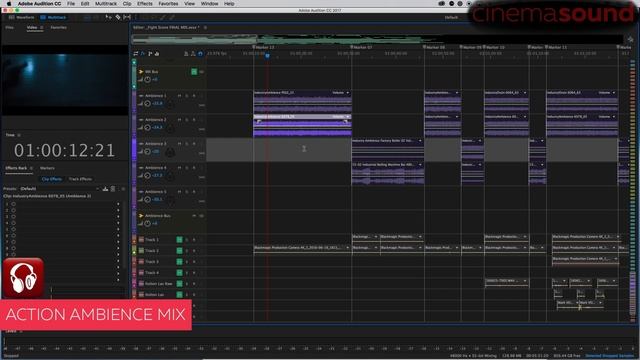Mute the Ambience 4 track

click(179, 168)
